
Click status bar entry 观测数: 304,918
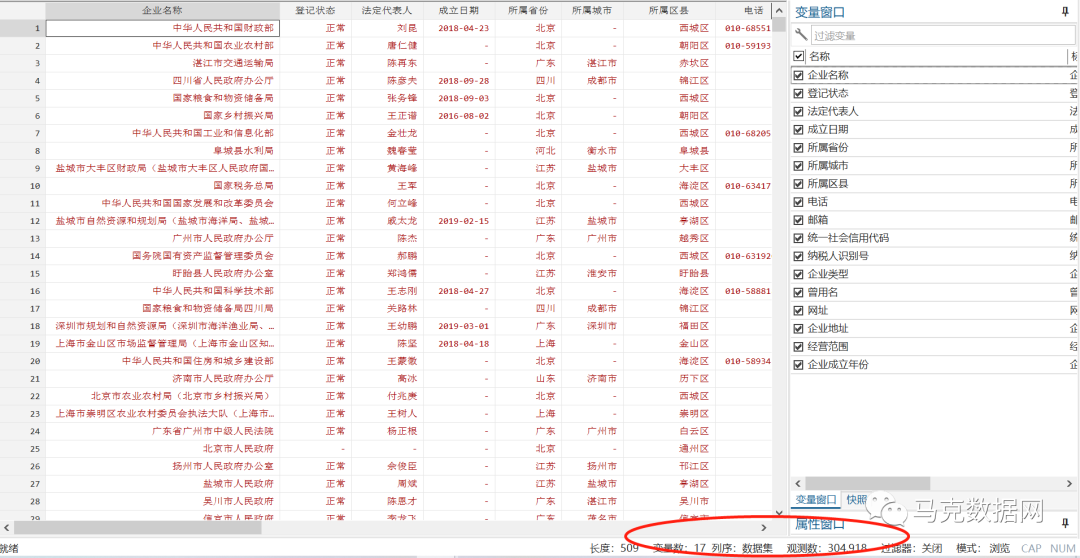827,548
